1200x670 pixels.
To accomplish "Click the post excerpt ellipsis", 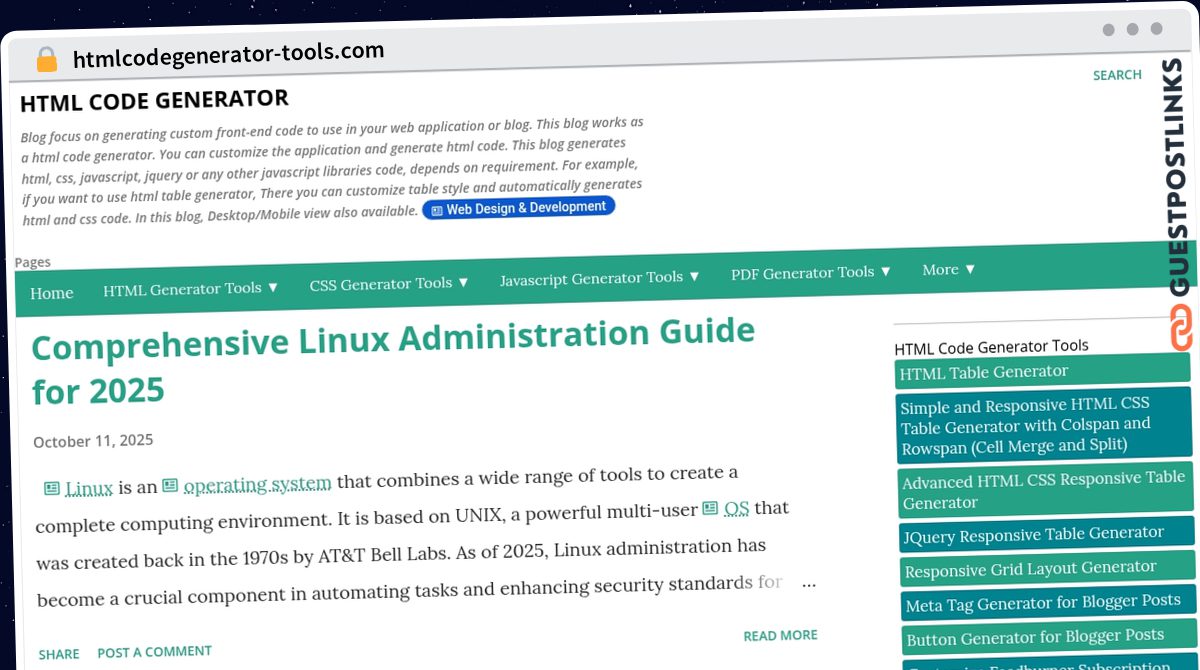I will pos(809,584).
